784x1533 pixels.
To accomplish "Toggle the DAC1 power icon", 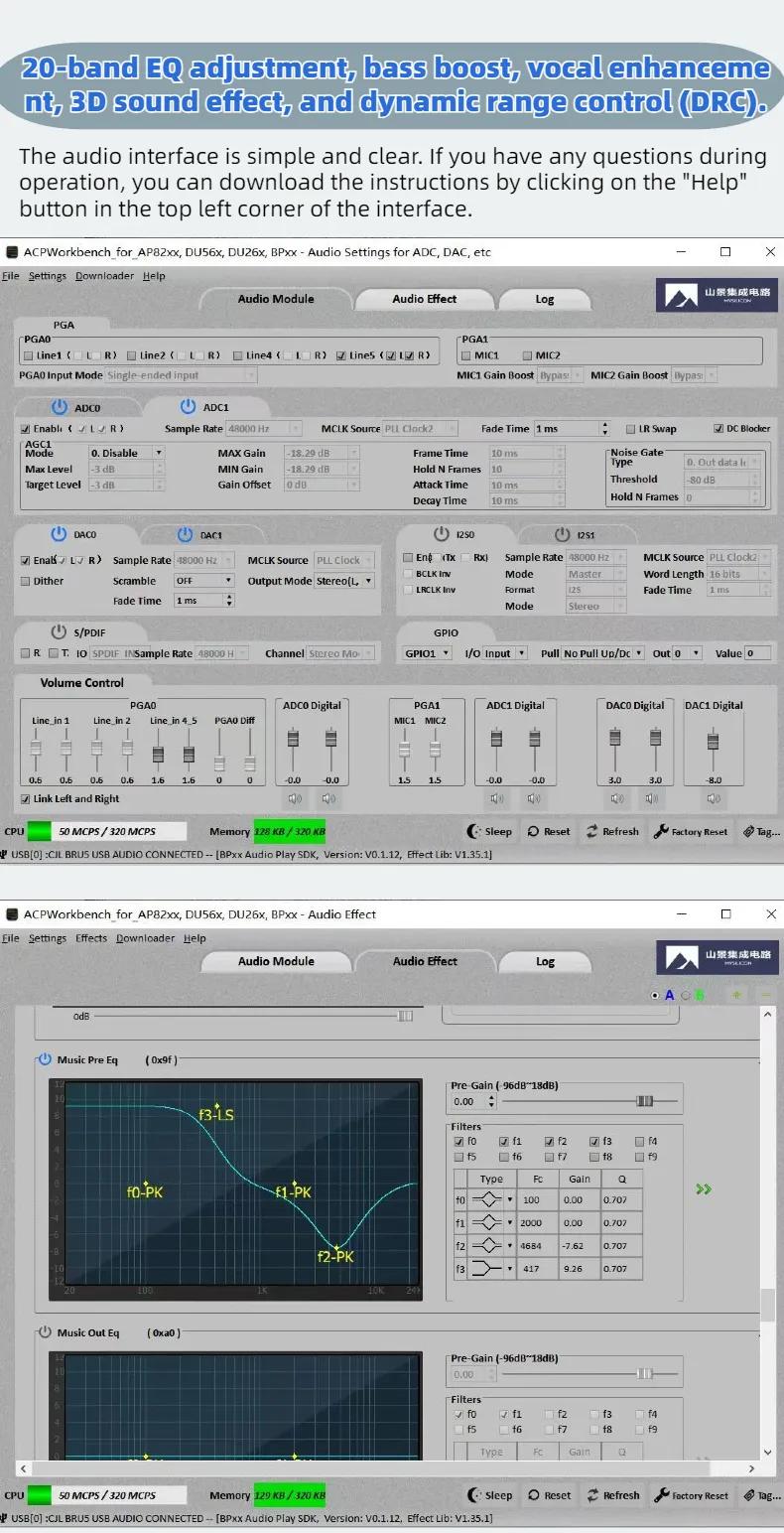I will pos(185,534).
